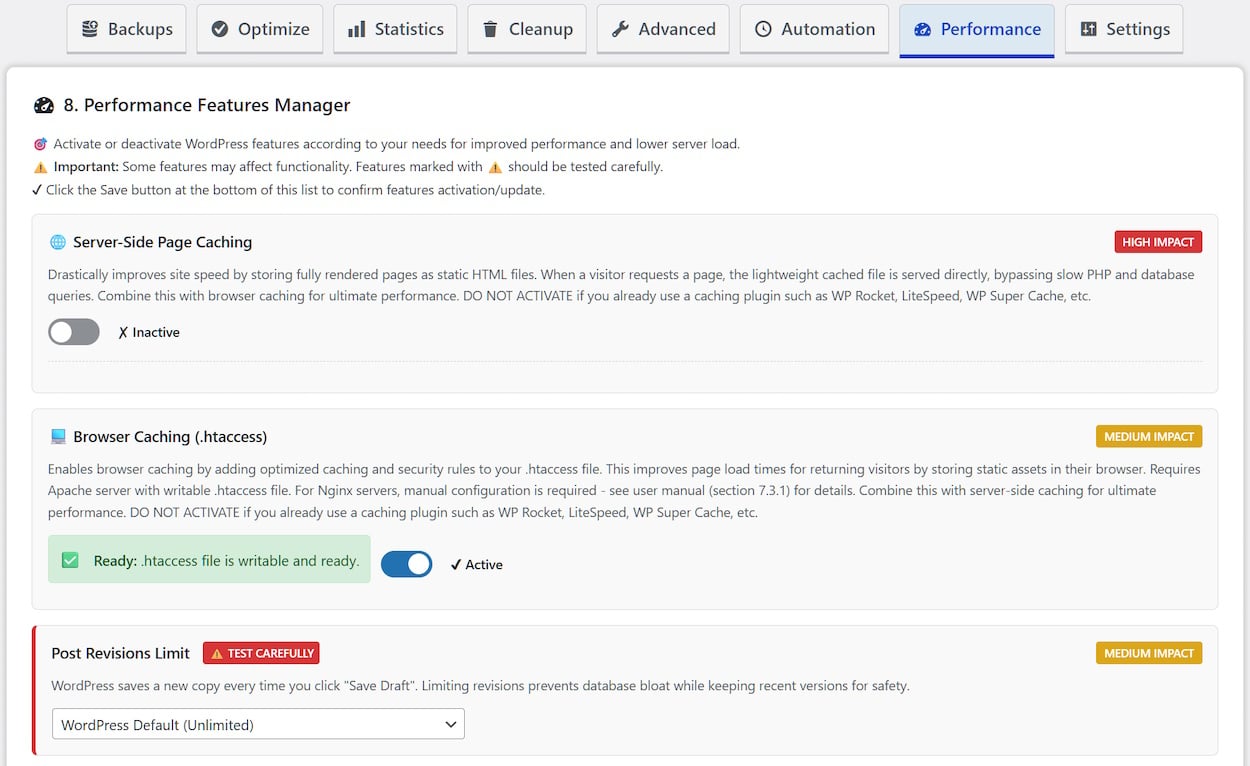1250x766 pixels.
Task: Click the Post Revisions MEDIUM IMPACT badge
Action: point(1148,653)
